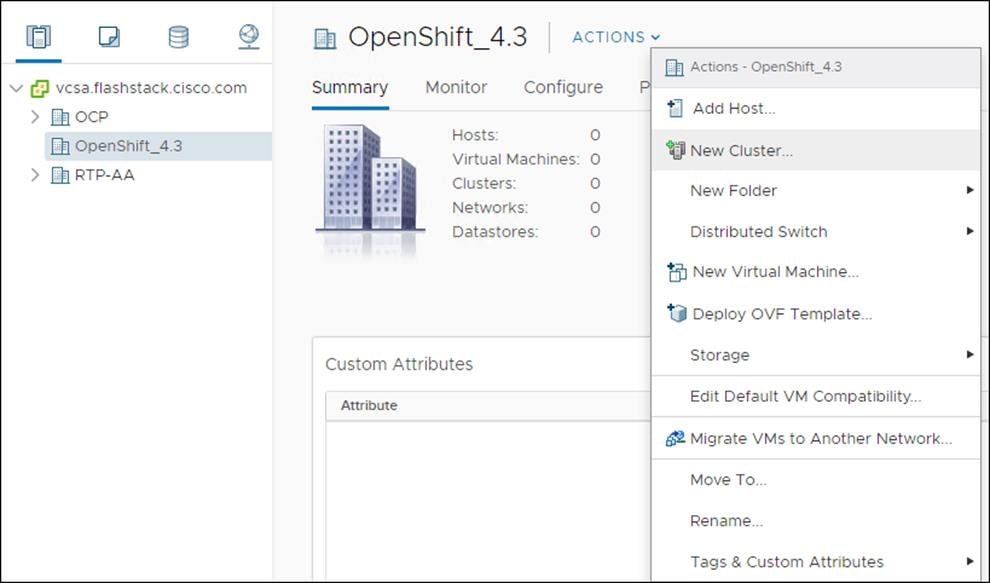990x583 pixels.
Task: Select OCP in the inventory tree
Action: (92, 117)
